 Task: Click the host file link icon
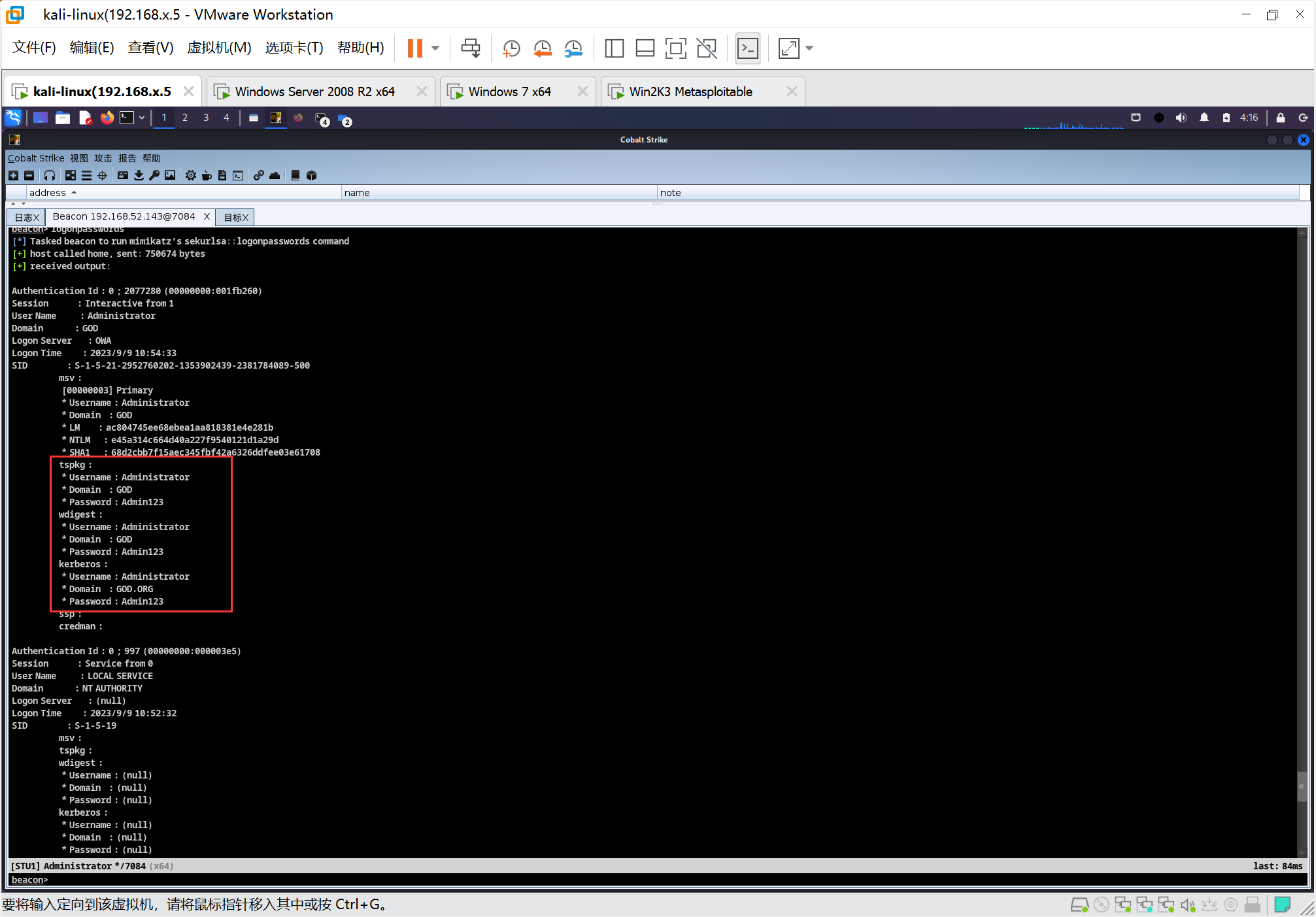(259, 175)
